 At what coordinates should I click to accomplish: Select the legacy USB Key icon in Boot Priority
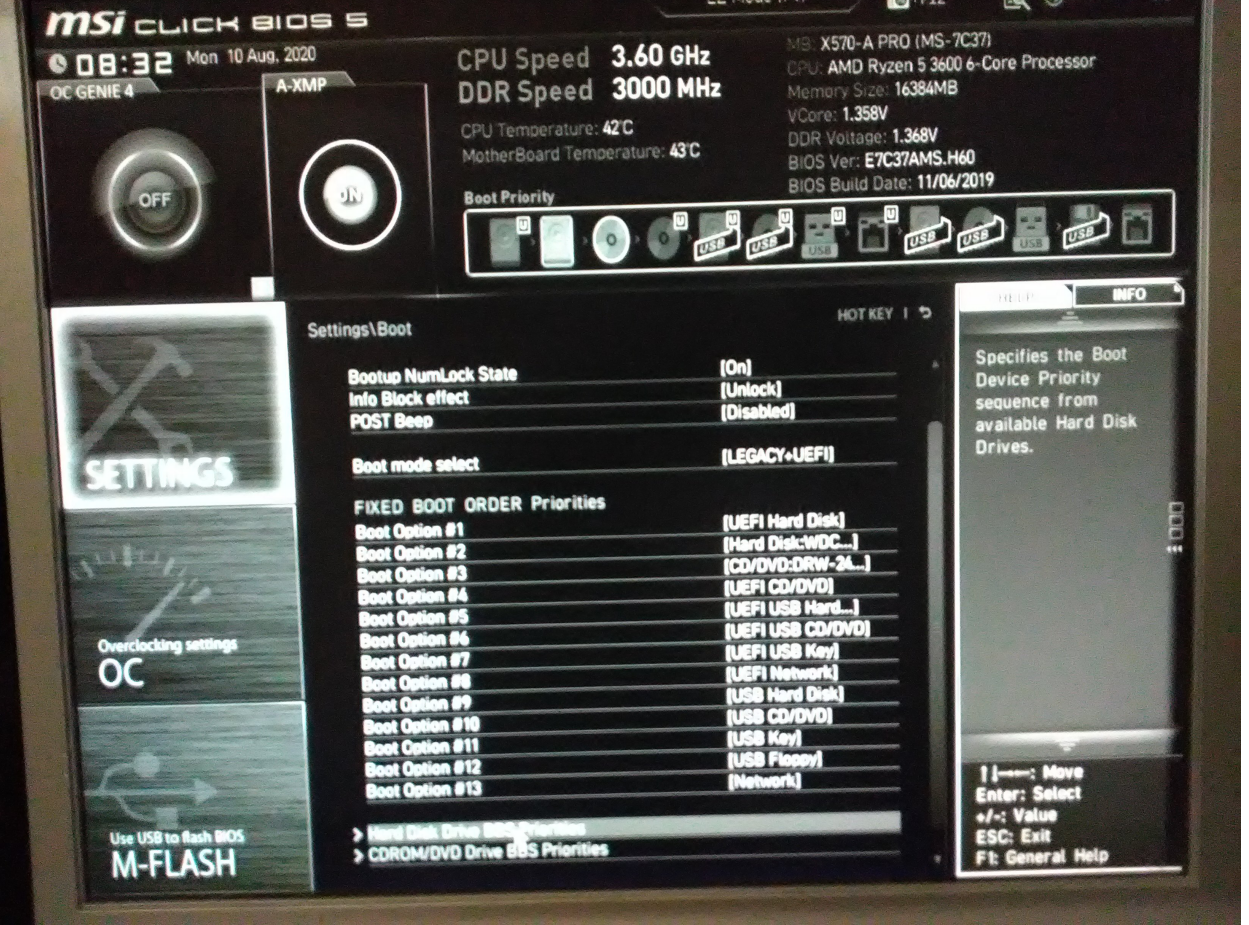point(1031,229)
